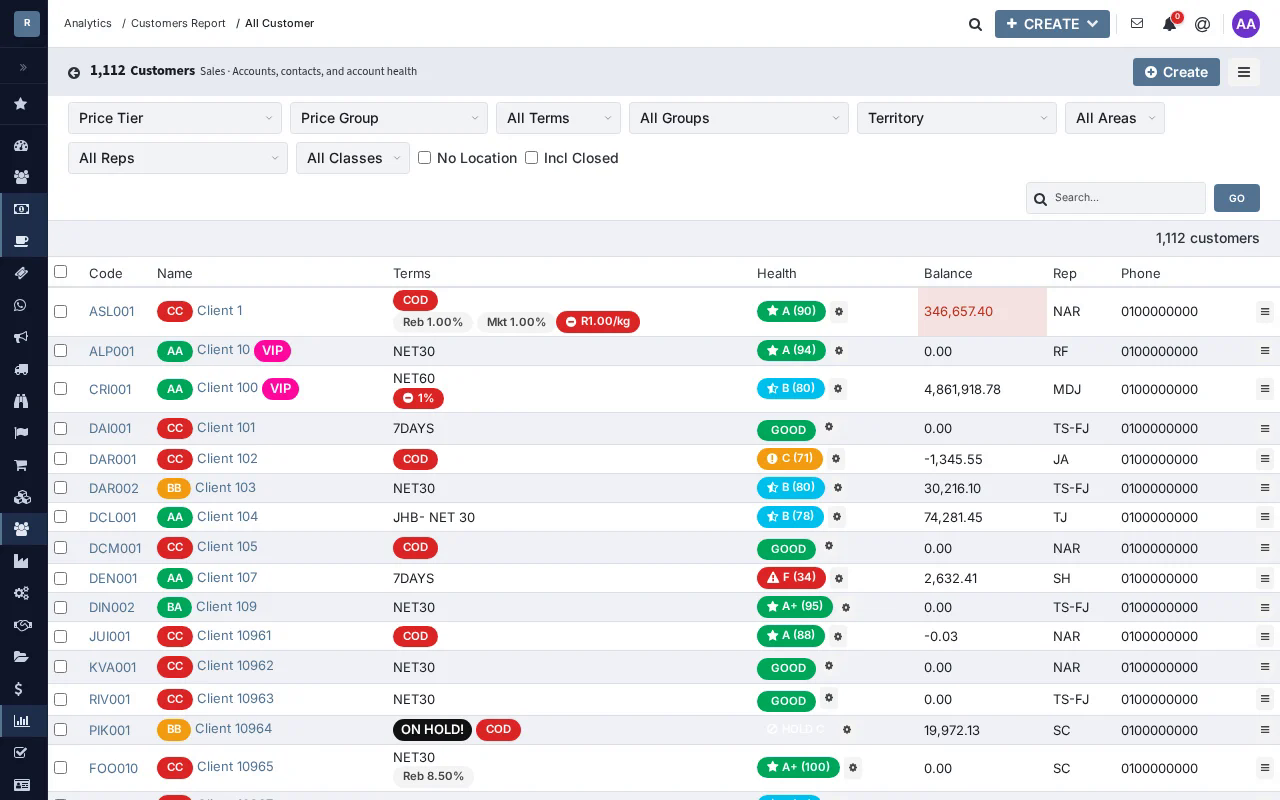Enable the Incl Closed checkbox
This screenshot has height=800, width=1280.
point(531,158)
